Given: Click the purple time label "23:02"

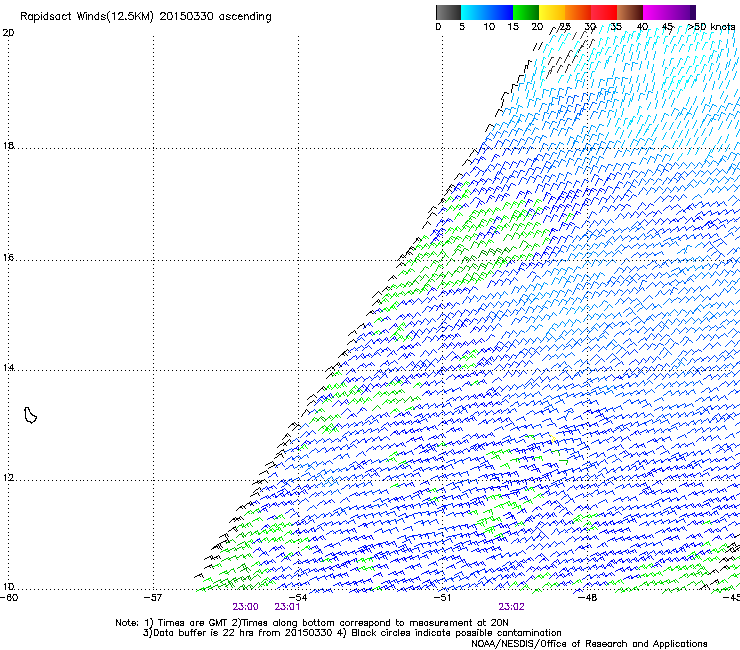Looking at the screenshot, I should point(512,607).
